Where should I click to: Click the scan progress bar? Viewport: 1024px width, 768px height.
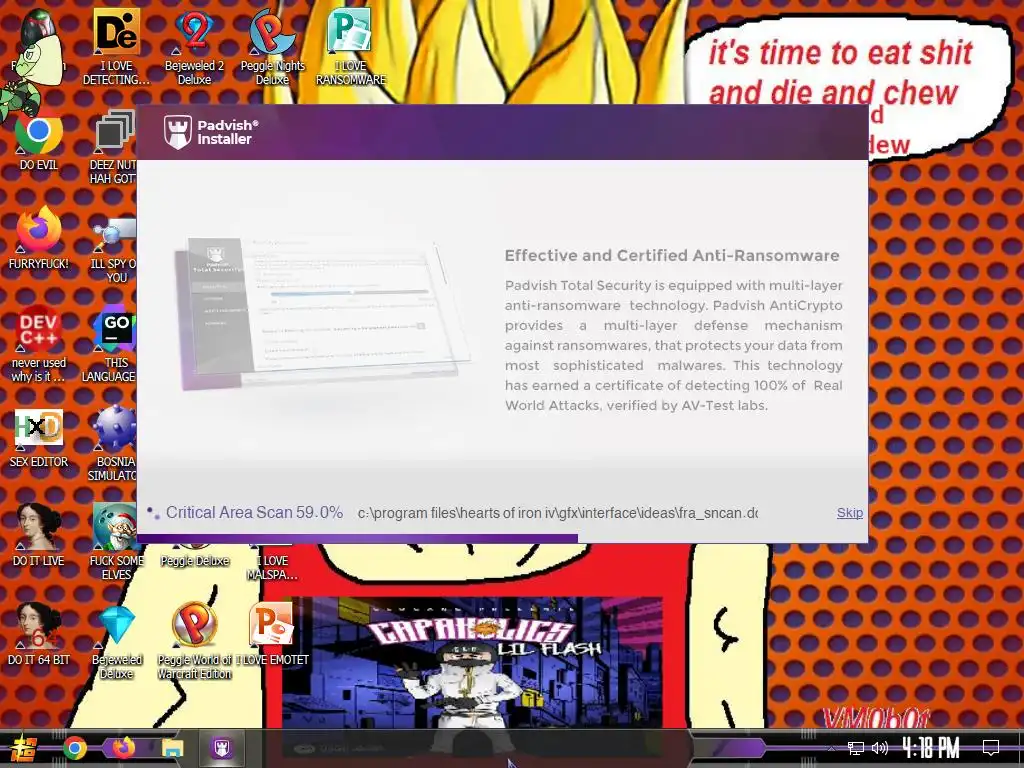coord(502,539)
